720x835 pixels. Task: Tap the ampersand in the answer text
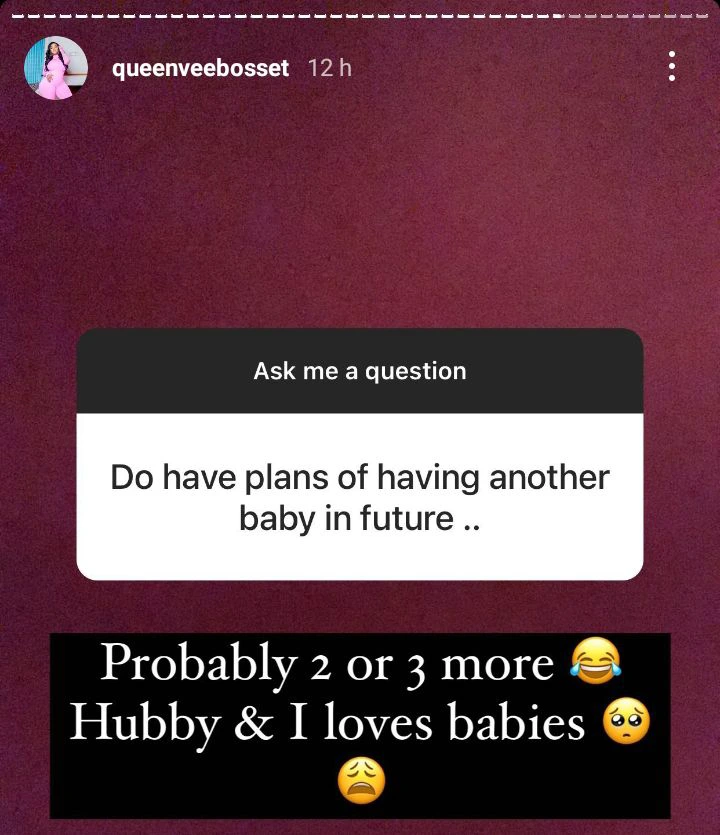pos(253,722)
